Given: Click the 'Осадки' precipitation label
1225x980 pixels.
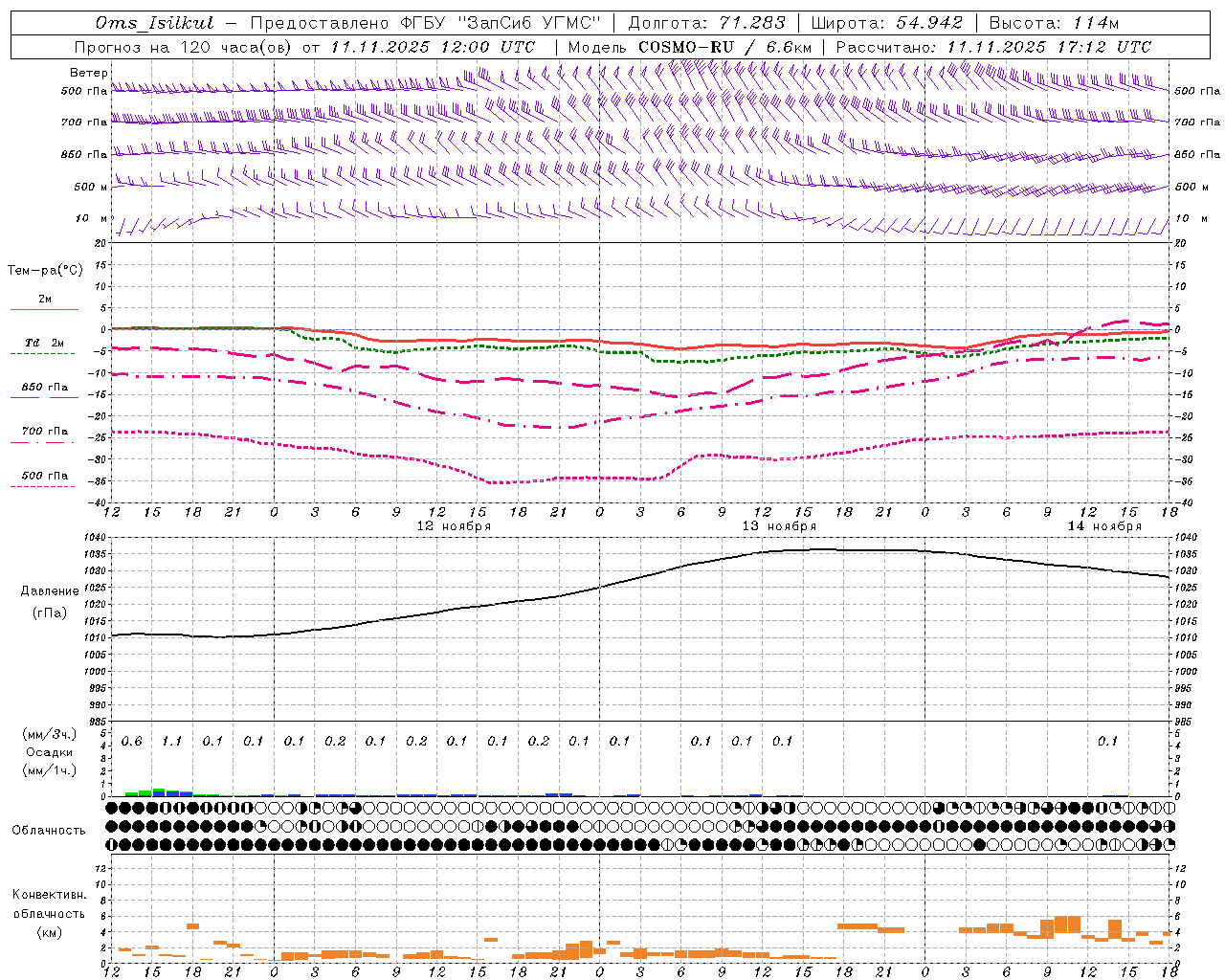Looking at the screenshot, I should pyautogui.click(x=50, y=752).
